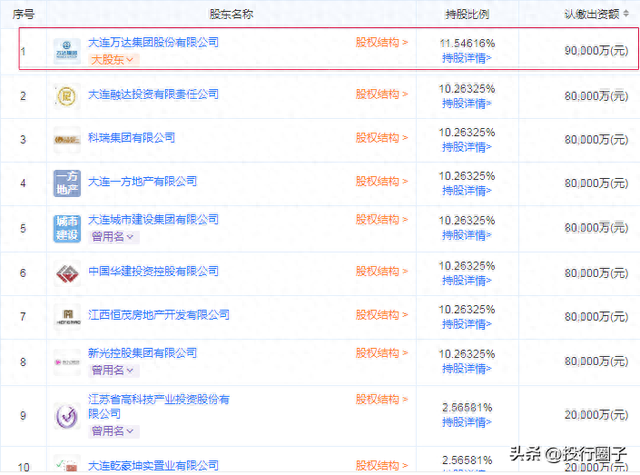Click the 大连万达集团 company logo
The width and height of the screenshot is (640, 475).
click(x=67, y=51)
